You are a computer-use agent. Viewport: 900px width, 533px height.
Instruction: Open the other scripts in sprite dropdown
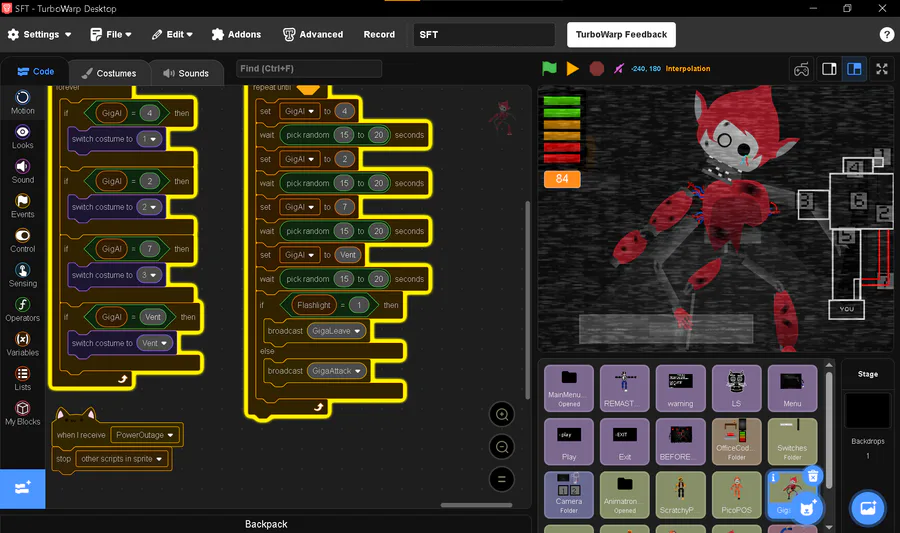coord(122,458)
